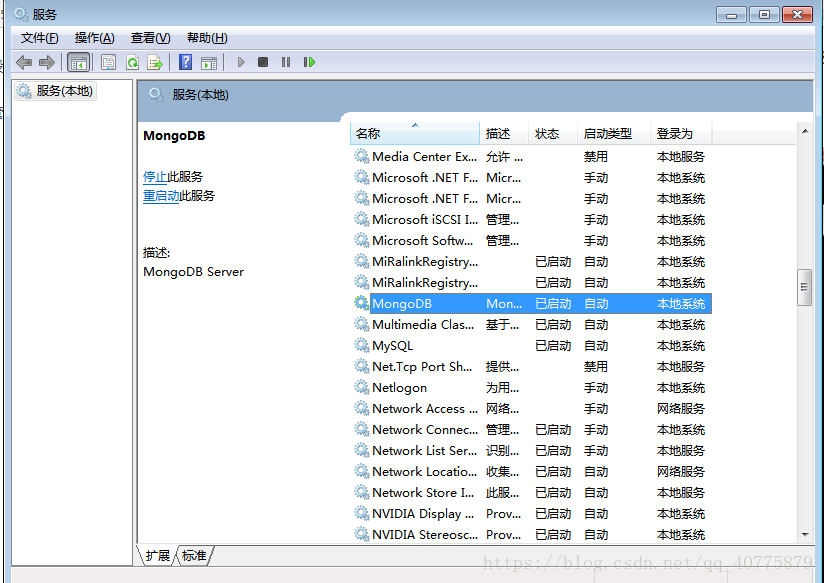The height and width of the screenshot is (583, 824).
Task: Sort by the 启动类型 column header
Action: point(614,134)
